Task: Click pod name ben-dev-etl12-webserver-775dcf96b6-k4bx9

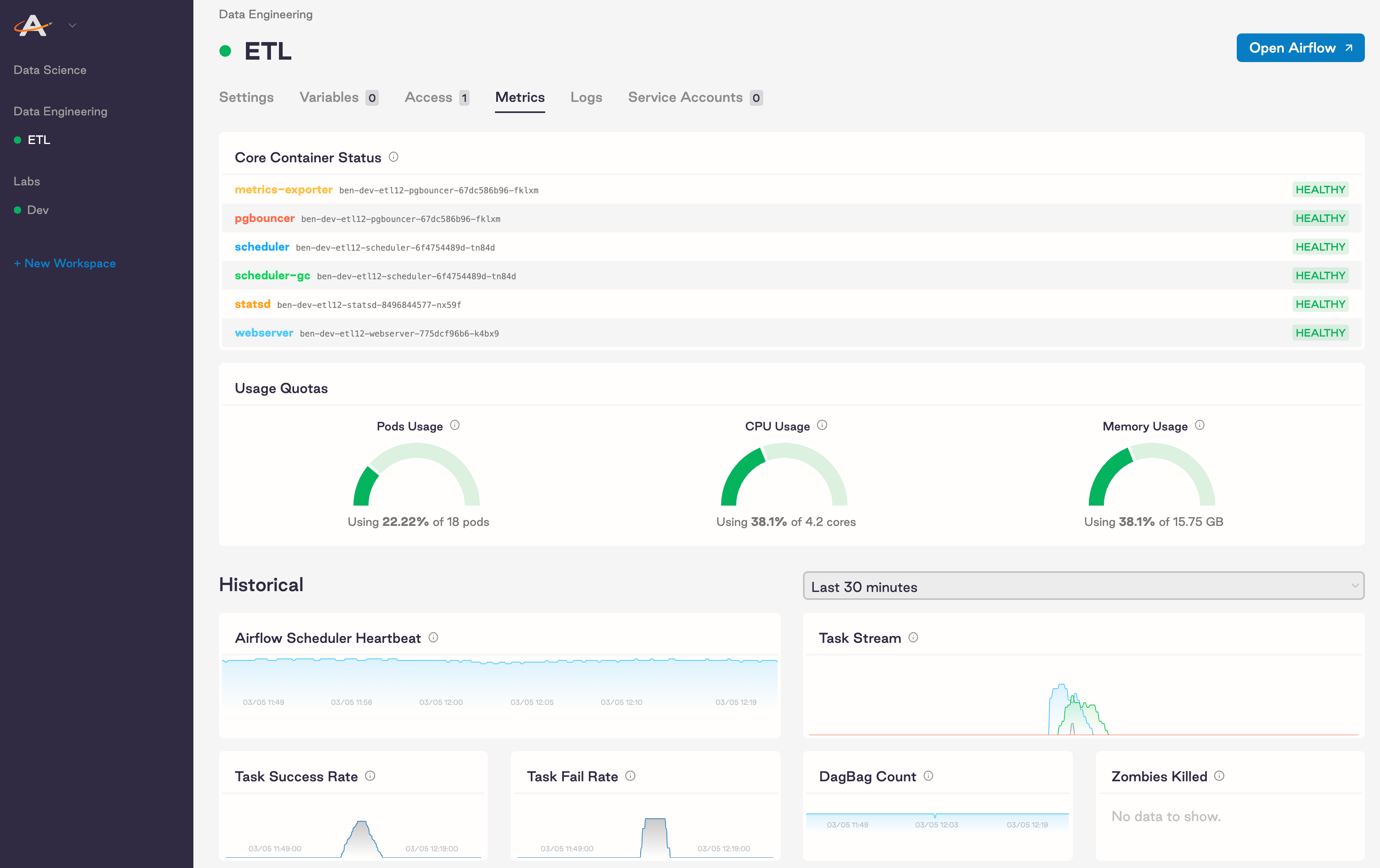Action: point(400,333)
